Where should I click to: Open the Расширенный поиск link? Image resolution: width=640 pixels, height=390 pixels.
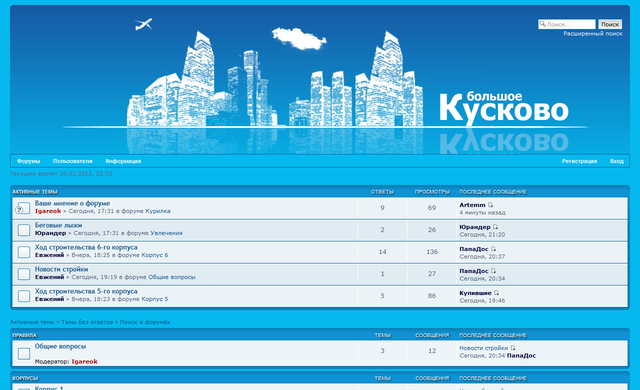coord(593,34)
